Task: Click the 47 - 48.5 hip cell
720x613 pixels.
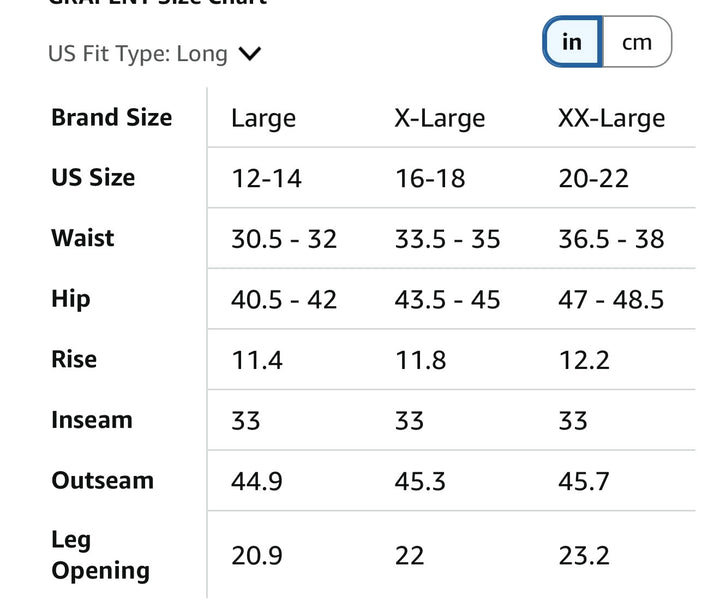Action: pos(611,300)
